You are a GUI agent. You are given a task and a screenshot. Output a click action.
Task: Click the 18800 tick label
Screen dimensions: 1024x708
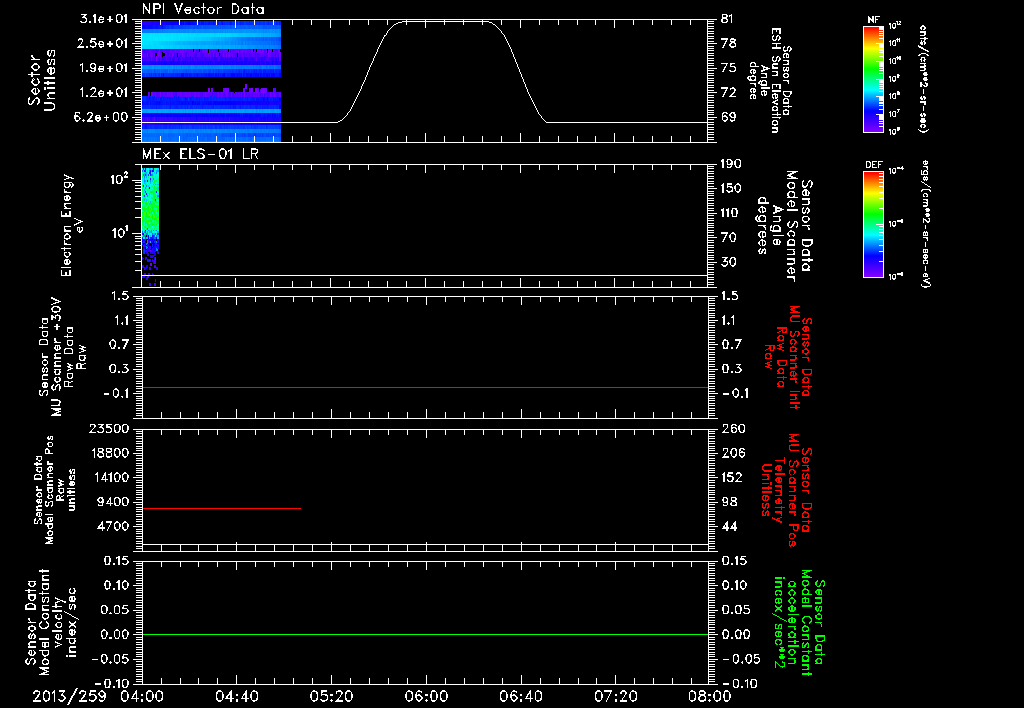[108, 453]
